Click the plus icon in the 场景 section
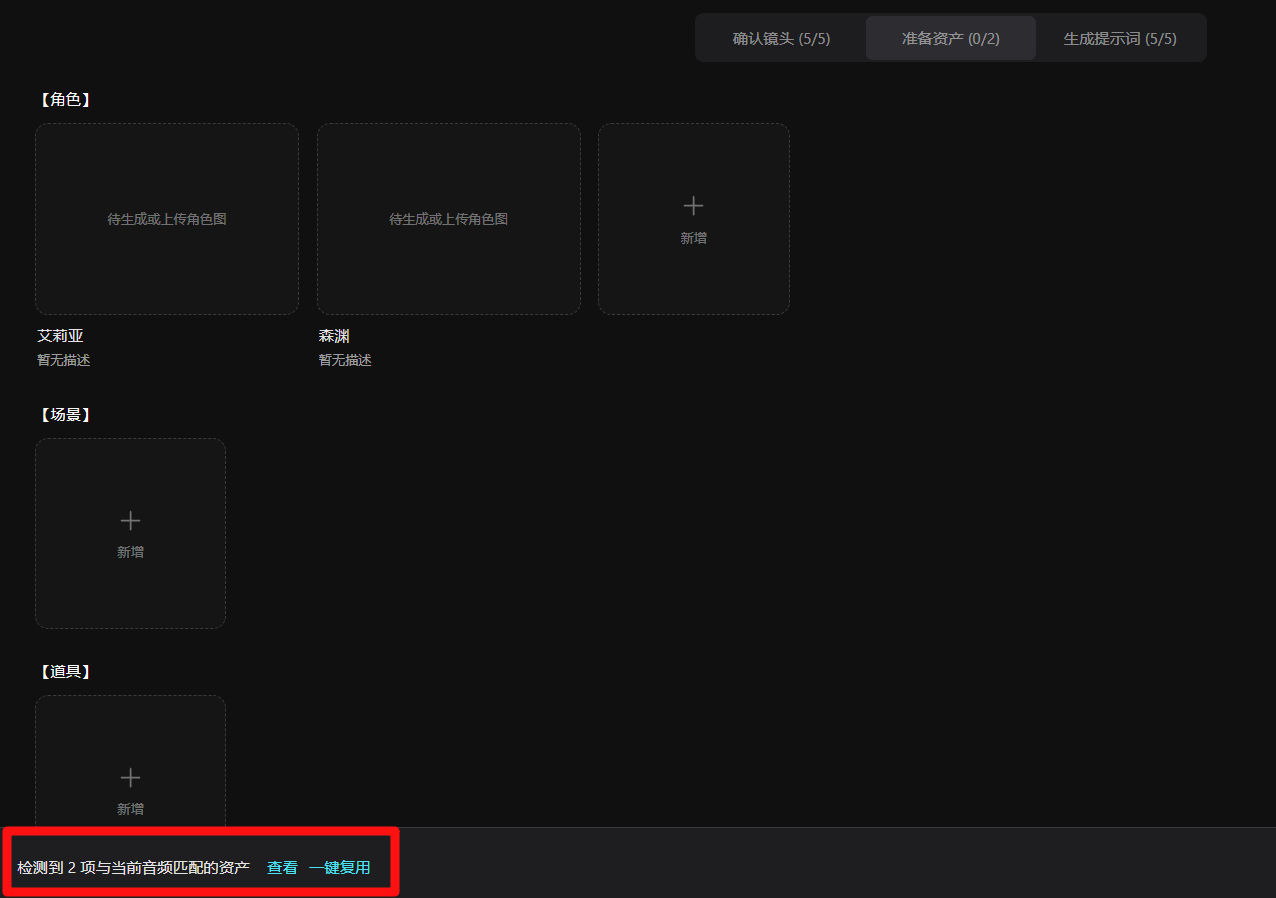The width and height of the screenshot is (1276, 898). pos(130,520)
